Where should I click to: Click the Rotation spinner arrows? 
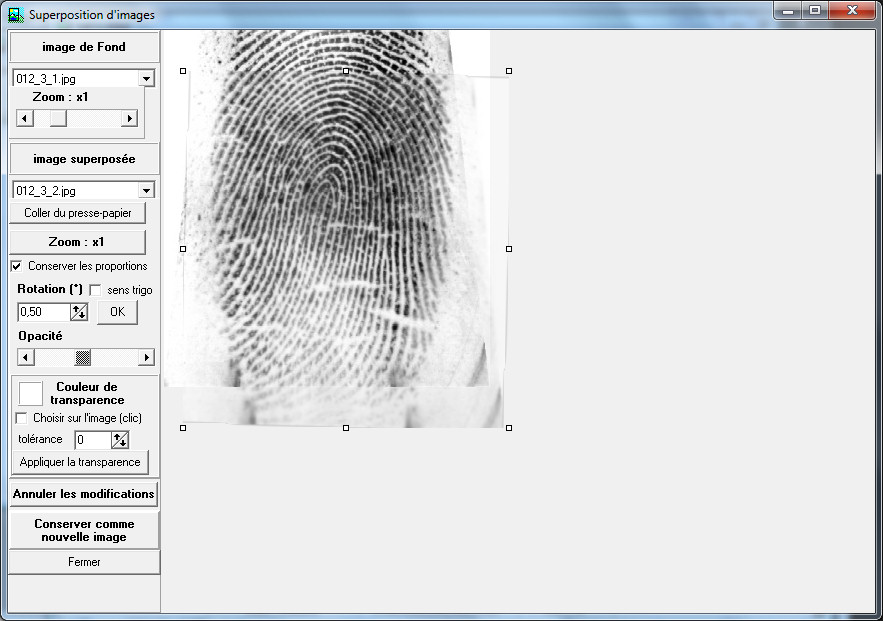[x=79, y=312]
